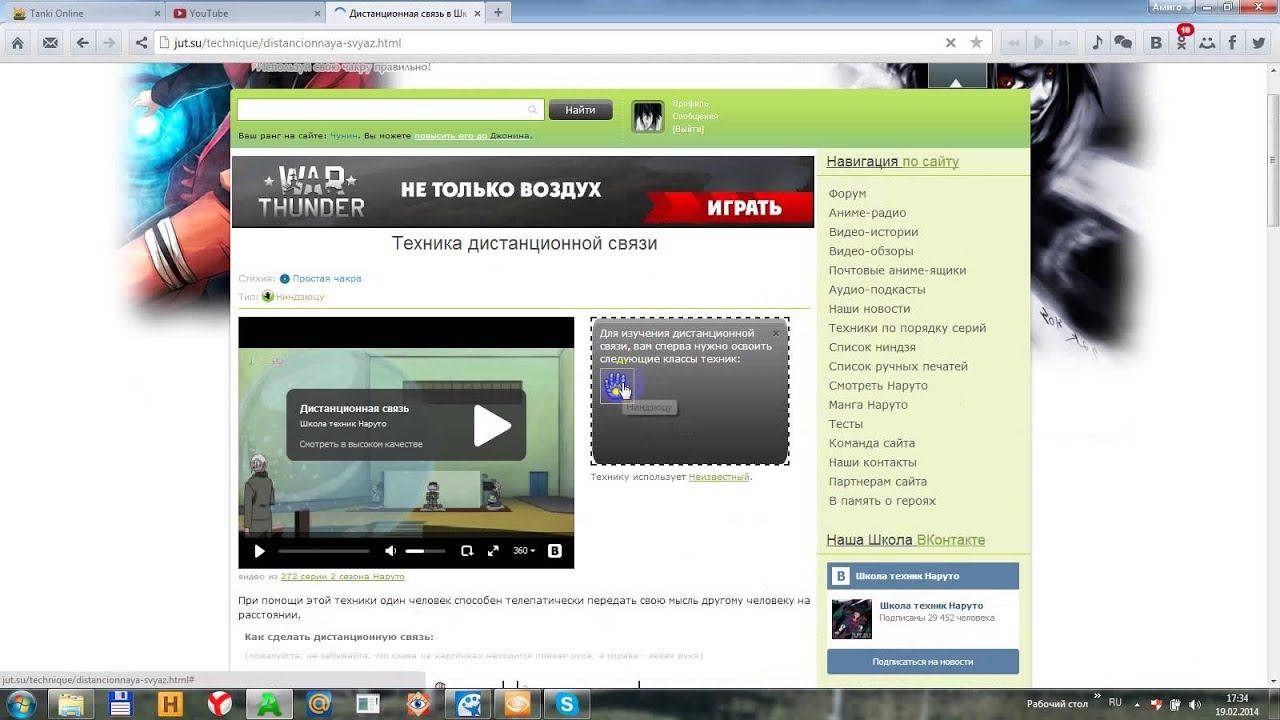Click the address bar URL field

pyautogui.click(x=548, y=43)
